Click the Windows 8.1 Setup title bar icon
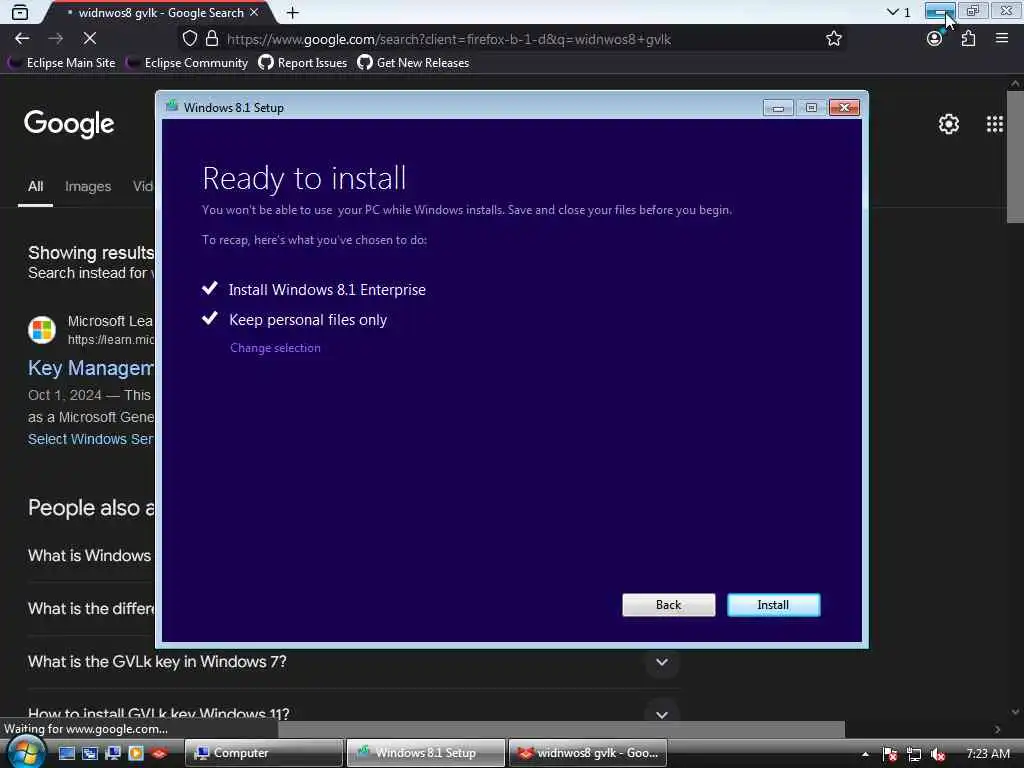The height and width of the screenshot is (768, 1024). pos(172,106)
